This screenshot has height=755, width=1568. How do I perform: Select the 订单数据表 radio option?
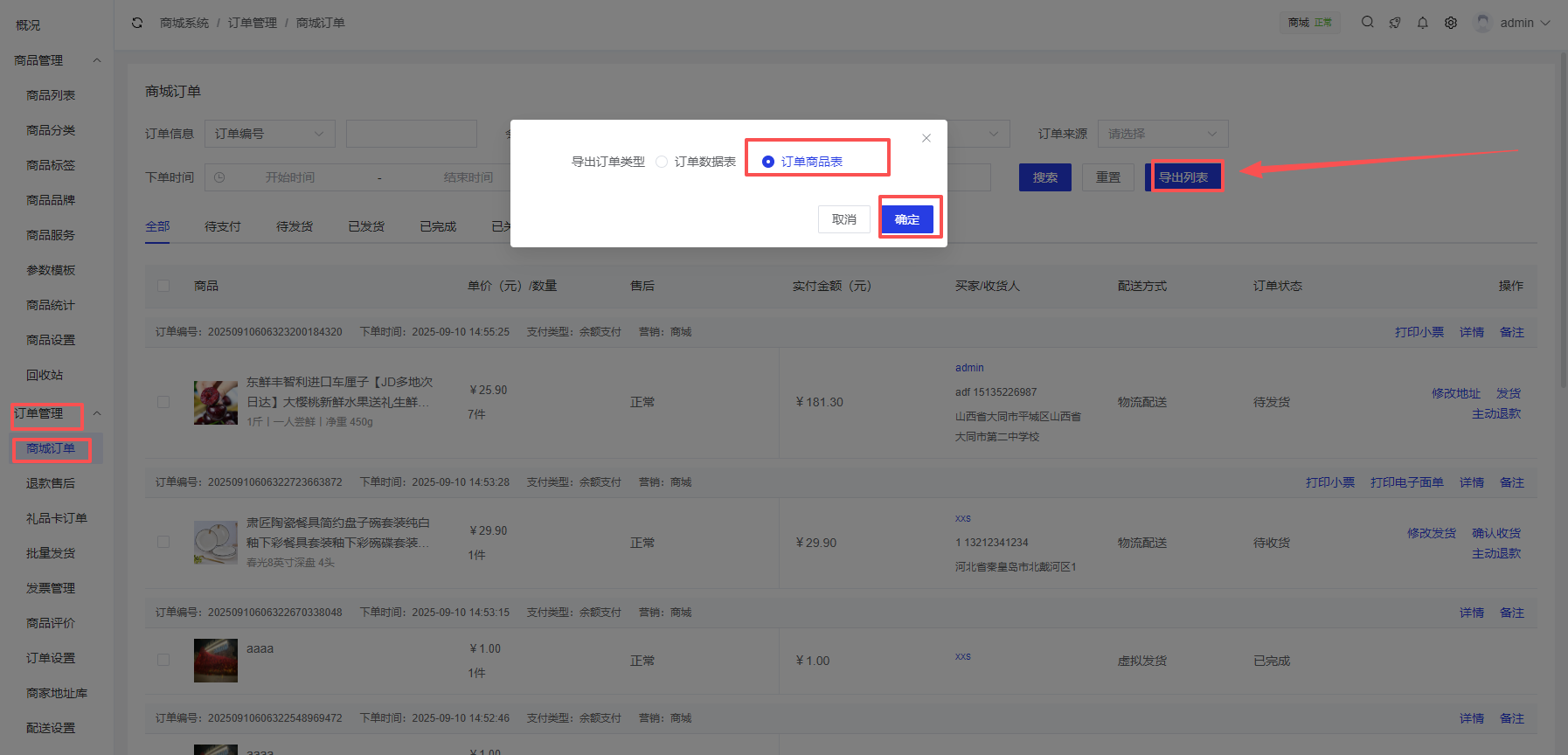pos(662,162)
